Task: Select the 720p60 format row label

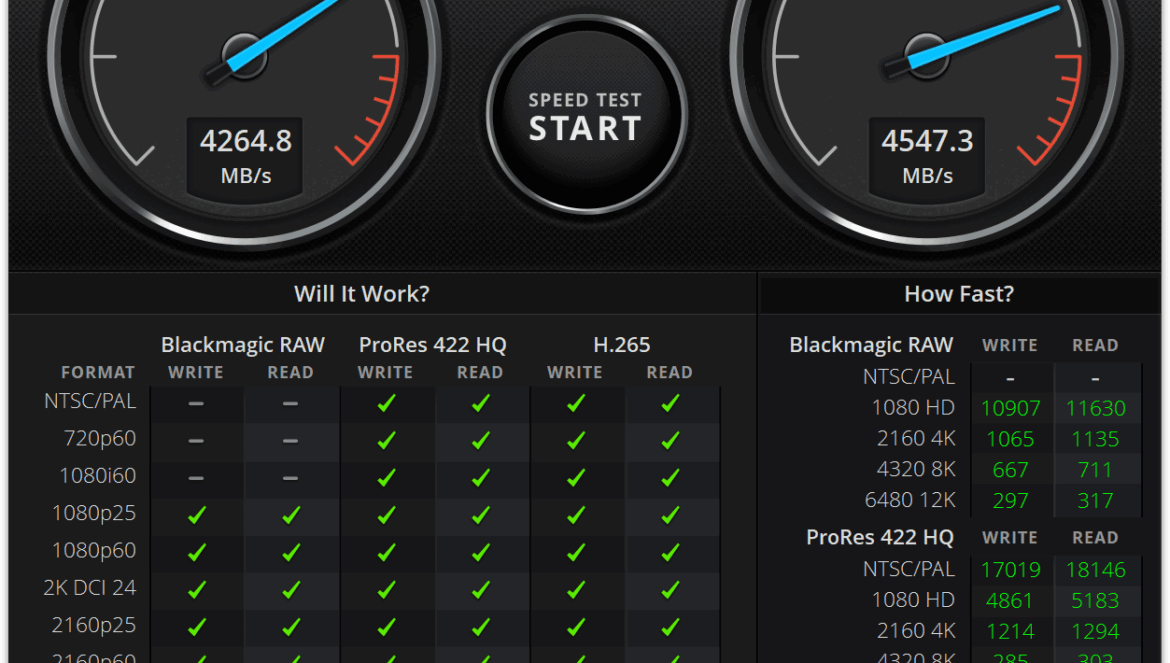Action: pyautogui.click(x=100, y=439)
